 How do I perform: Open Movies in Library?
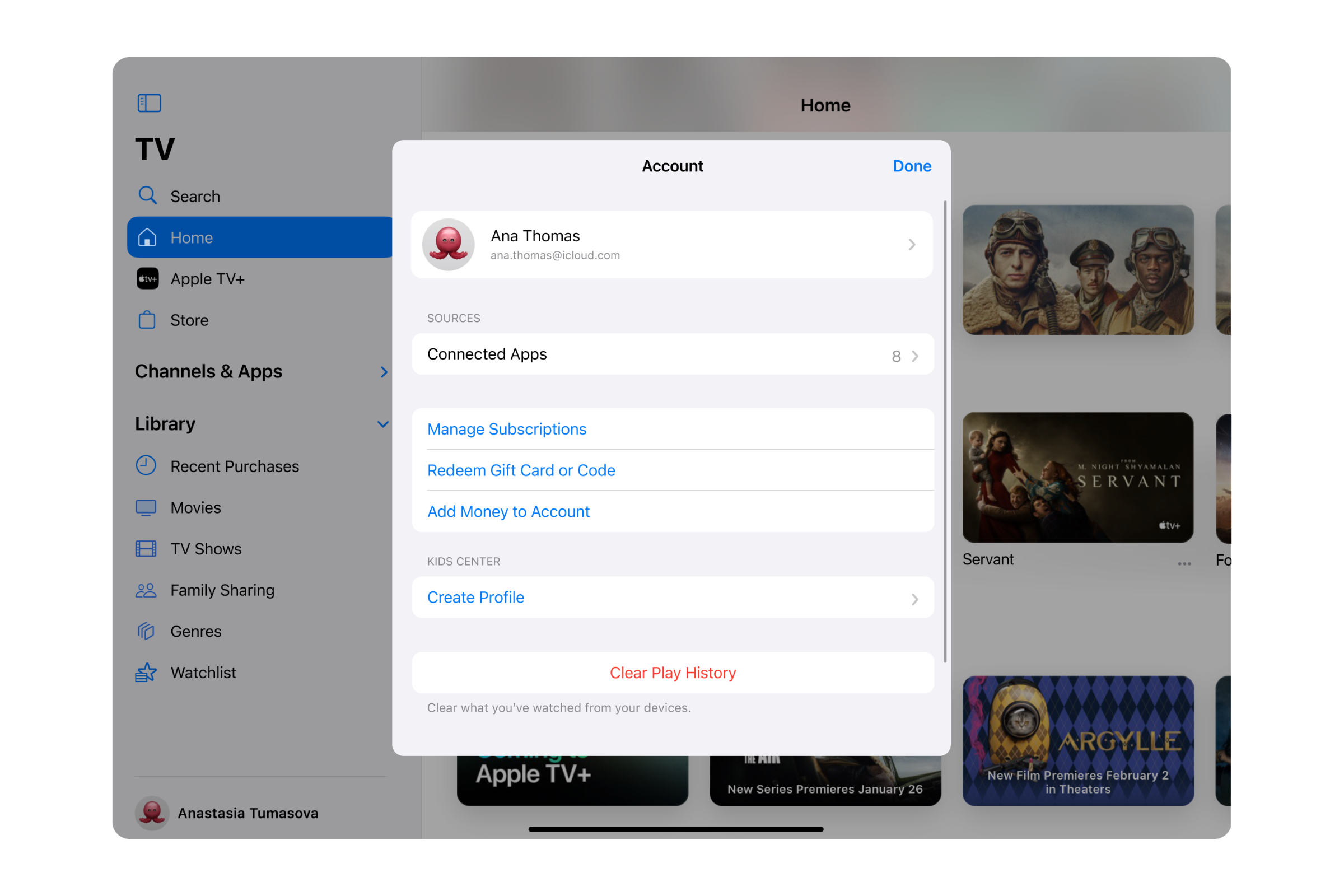point(260,507)
